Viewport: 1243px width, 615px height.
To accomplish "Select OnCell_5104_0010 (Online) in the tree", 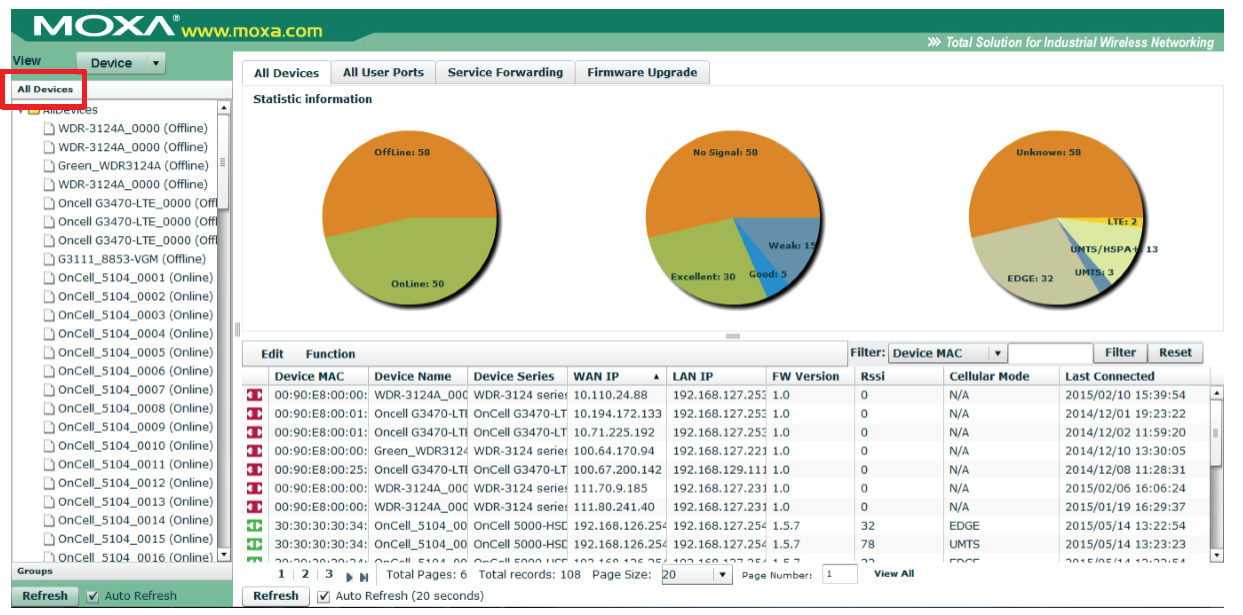I will [x=135, y=446].
